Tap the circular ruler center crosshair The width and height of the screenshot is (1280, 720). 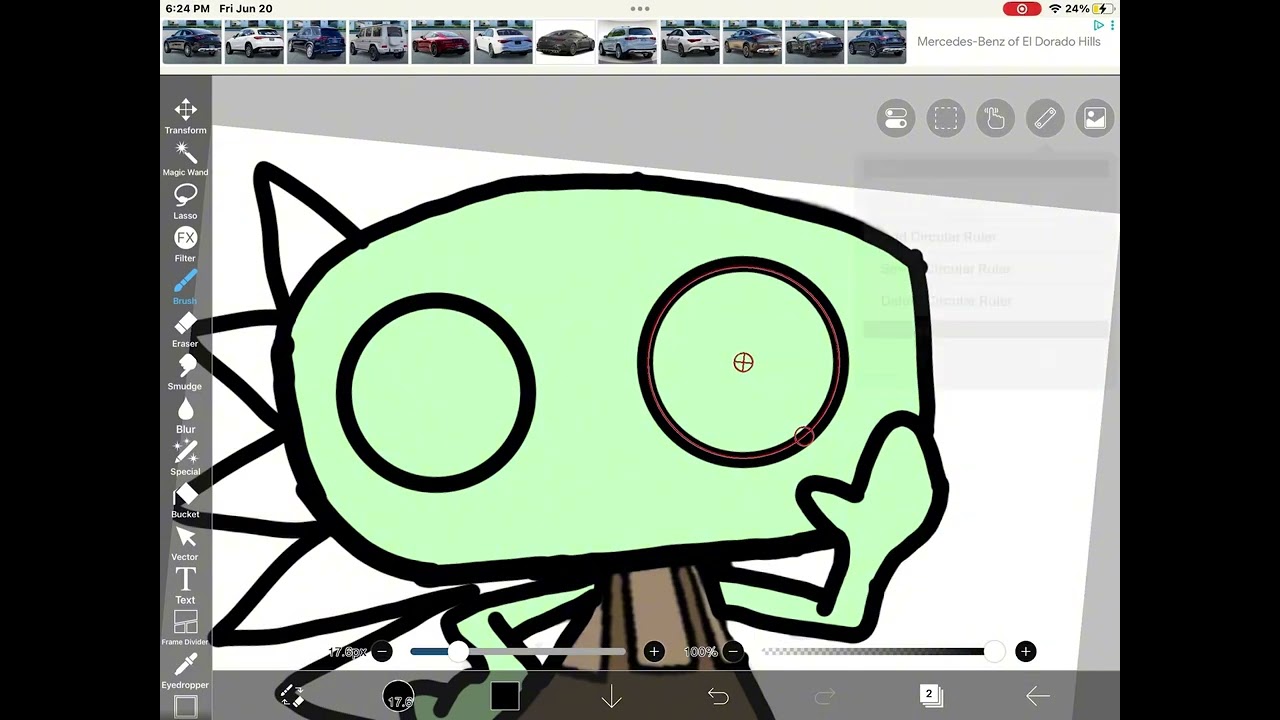click(743, 363)
